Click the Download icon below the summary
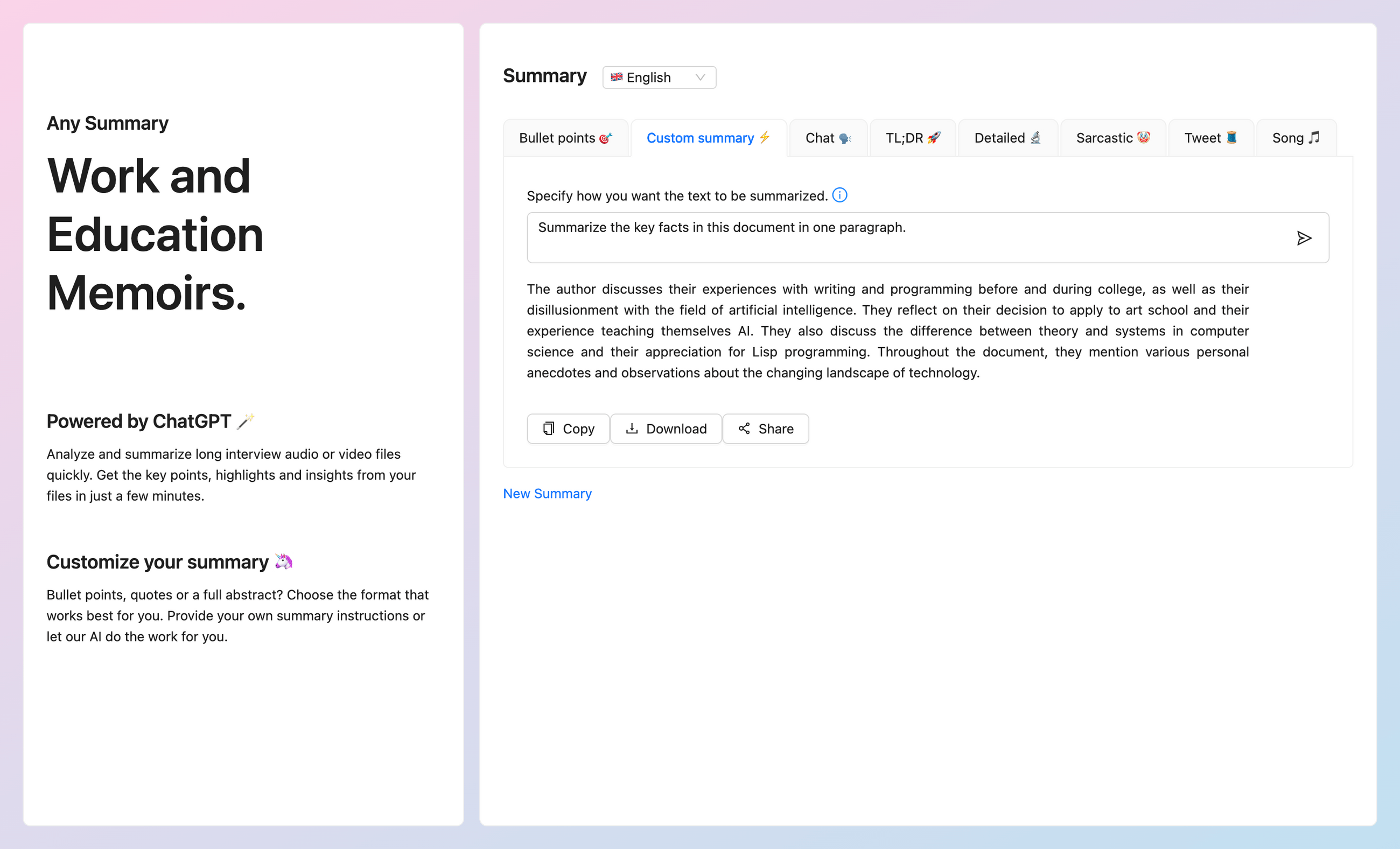This screenshot has width=1400, height=849. 632,429
